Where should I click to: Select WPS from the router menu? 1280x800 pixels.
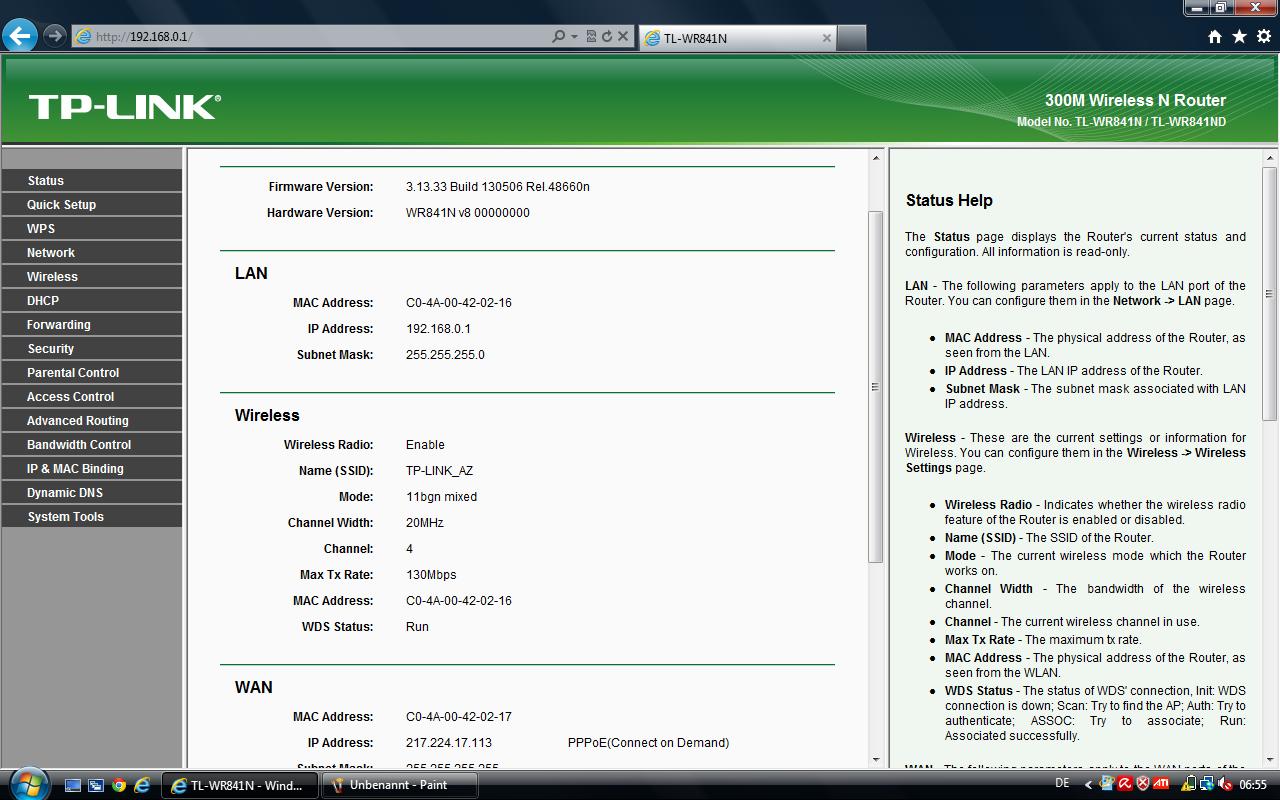pyautogui.click(x=92, y=228)
